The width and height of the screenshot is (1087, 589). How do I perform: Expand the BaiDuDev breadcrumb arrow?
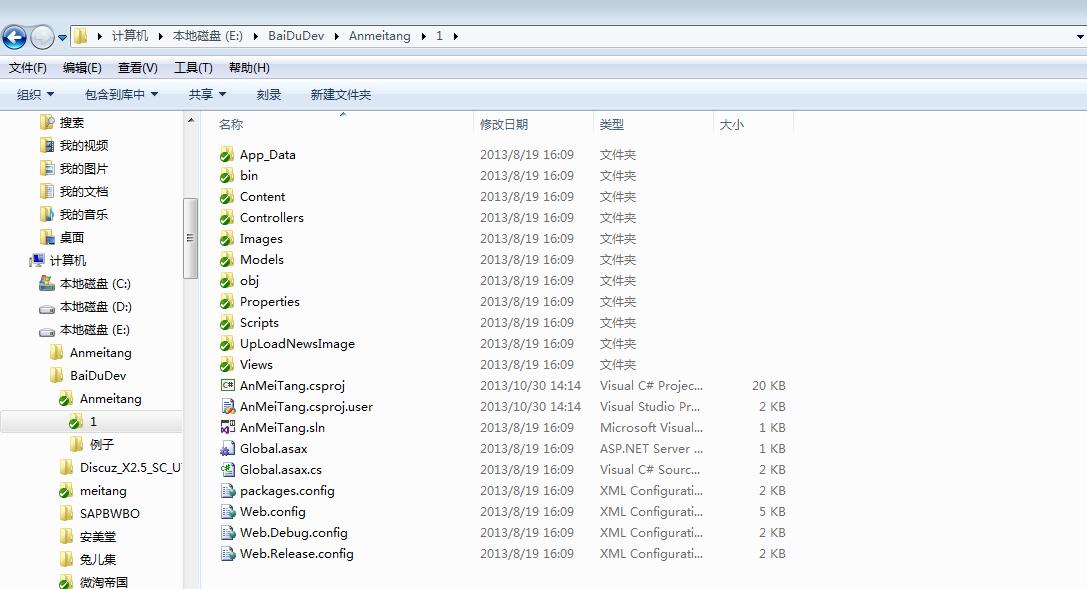point(336,36)
